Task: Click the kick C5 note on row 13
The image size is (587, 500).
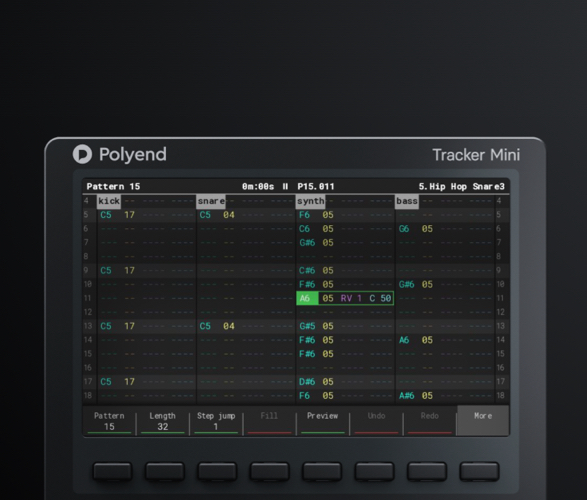Action: point(106,326)
